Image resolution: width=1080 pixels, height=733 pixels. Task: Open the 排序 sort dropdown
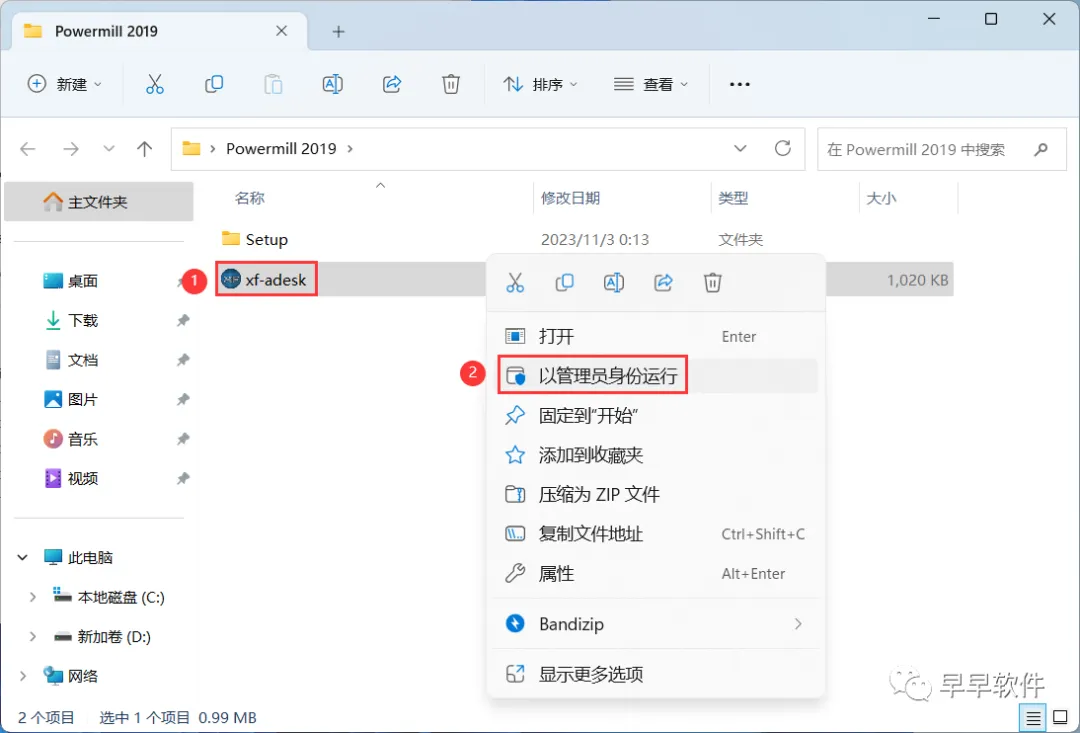coord(540,84)
